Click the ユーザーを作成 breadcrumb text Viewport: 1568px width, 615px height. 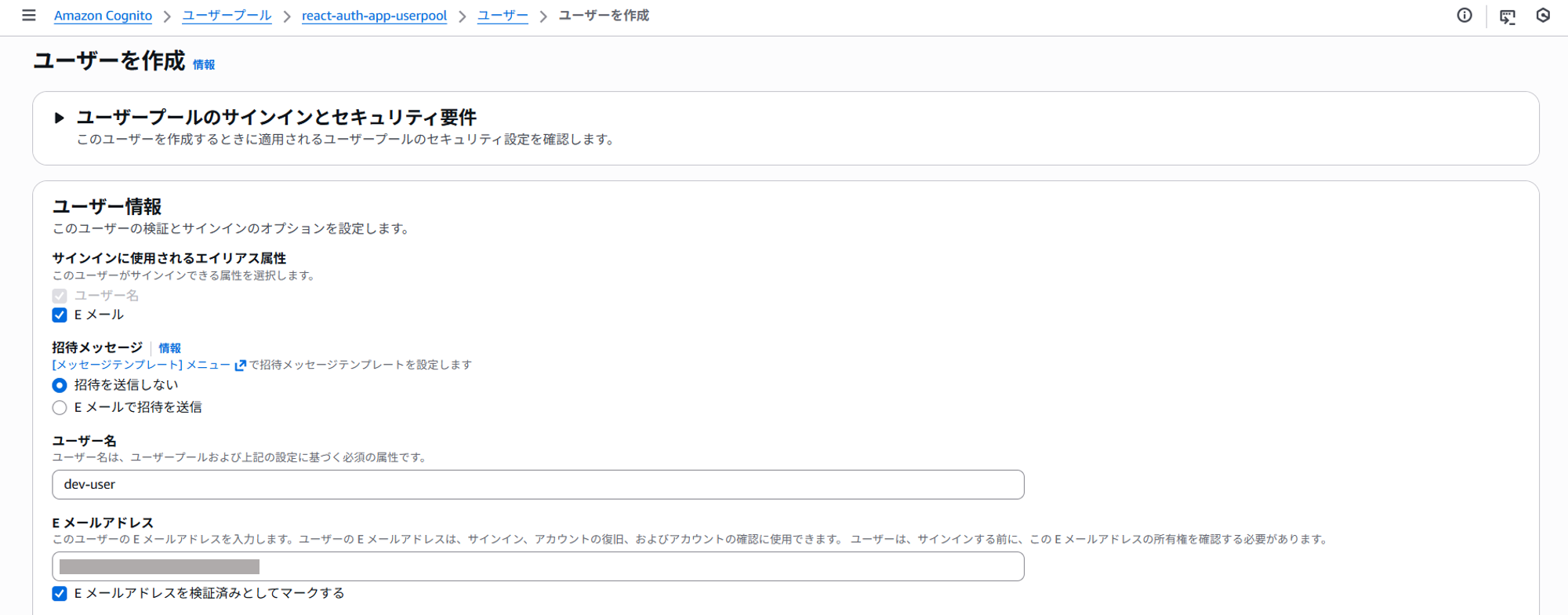(x=604, y=16)
